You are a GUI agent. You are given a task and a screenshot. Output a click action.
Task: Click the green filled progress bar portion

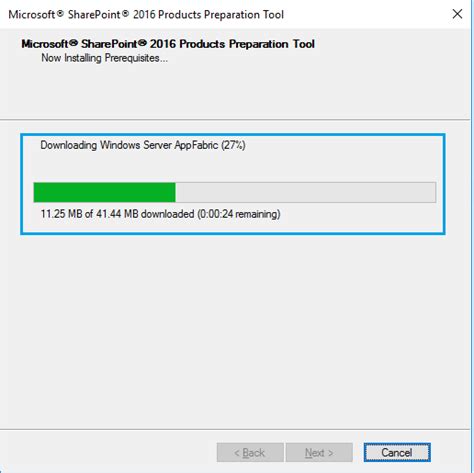pos(104,192)
